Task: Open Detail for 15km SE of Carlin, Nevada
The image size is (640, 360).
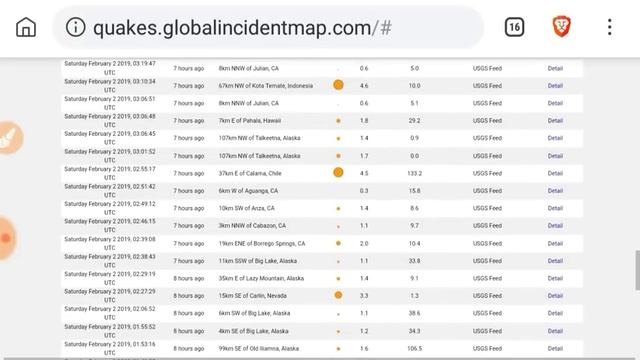Action: pos(555,296)
